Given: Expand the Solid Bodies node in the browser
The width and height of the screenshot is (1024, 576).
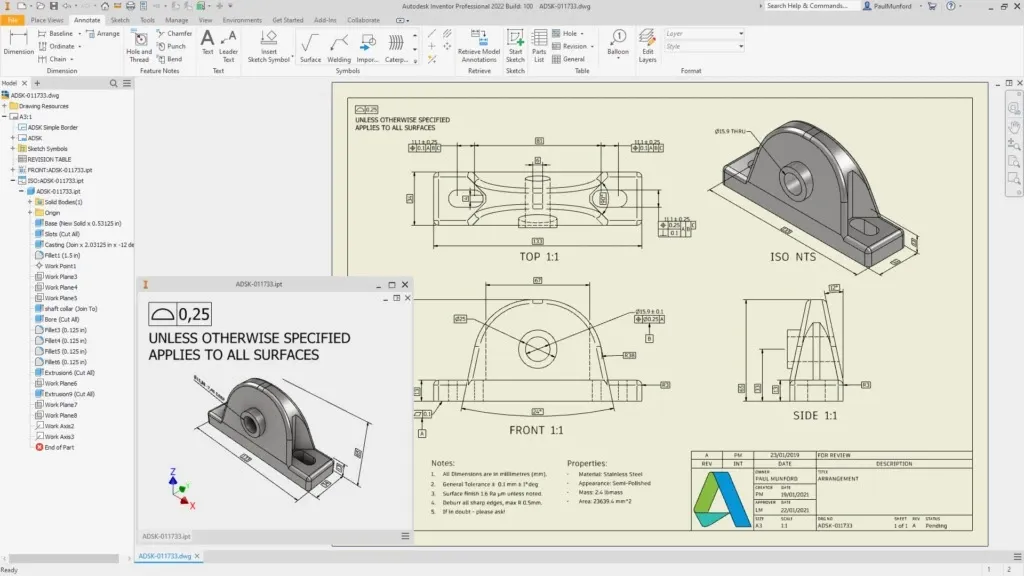Looking at the screenshot, I should click(30, 202).
